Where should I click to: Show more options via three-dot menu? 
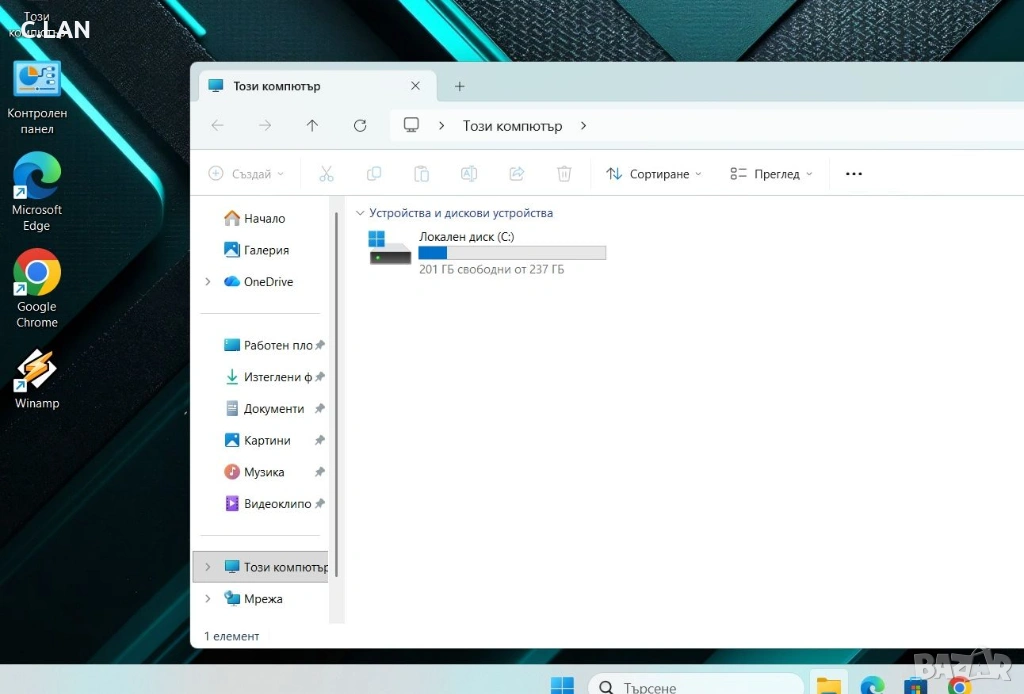point(853,174)
